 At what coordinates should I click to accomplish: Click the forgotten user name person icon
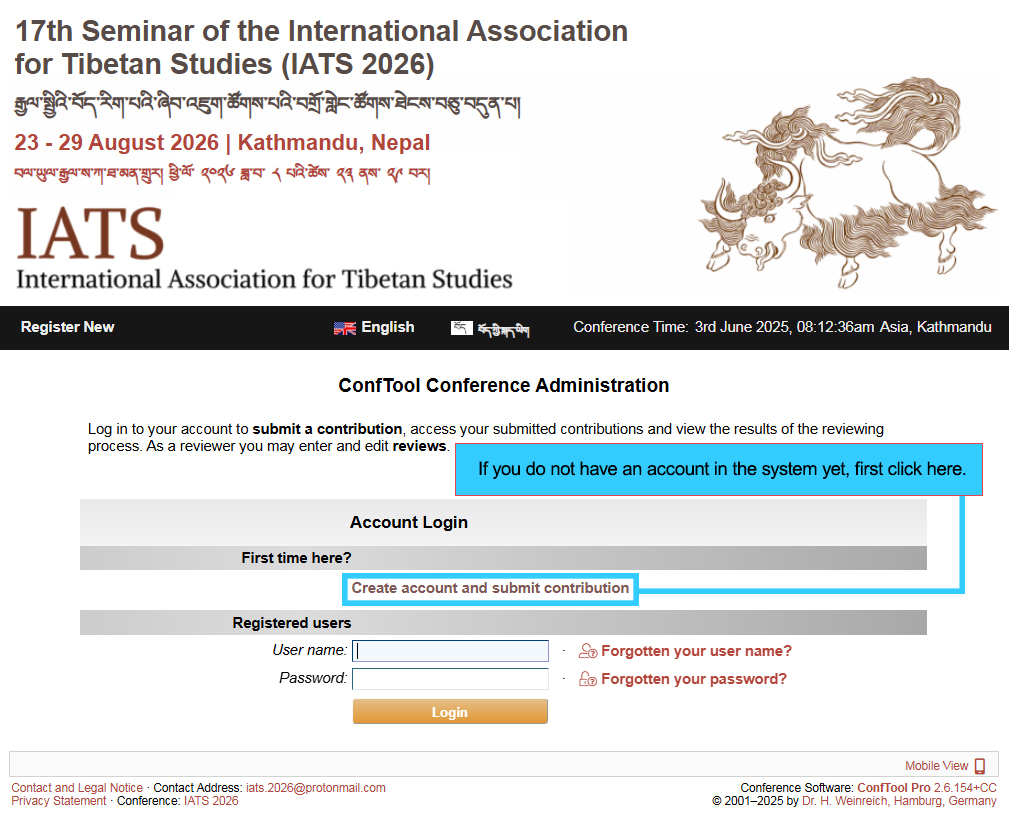[588, 651]
